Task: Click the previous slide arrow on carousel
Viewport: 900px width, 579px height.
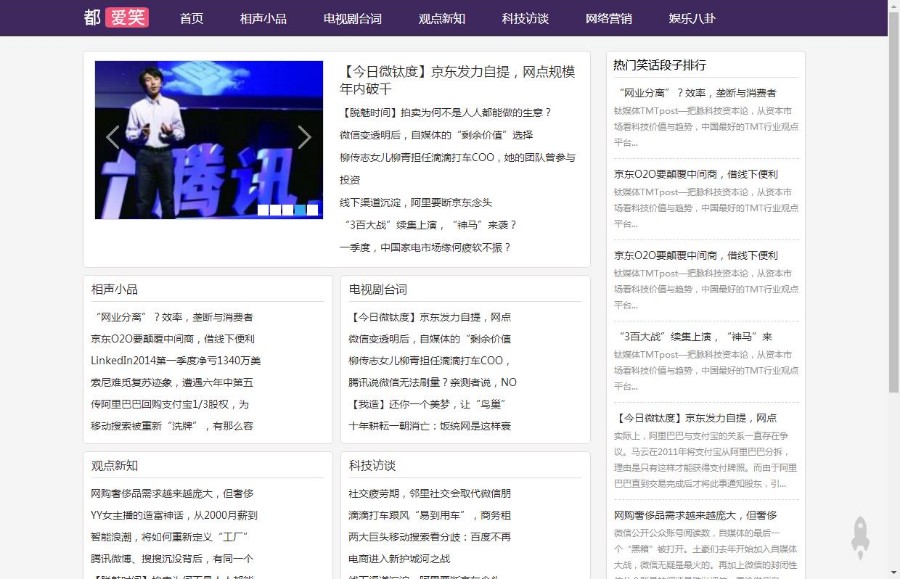Action: coord(113,138)
